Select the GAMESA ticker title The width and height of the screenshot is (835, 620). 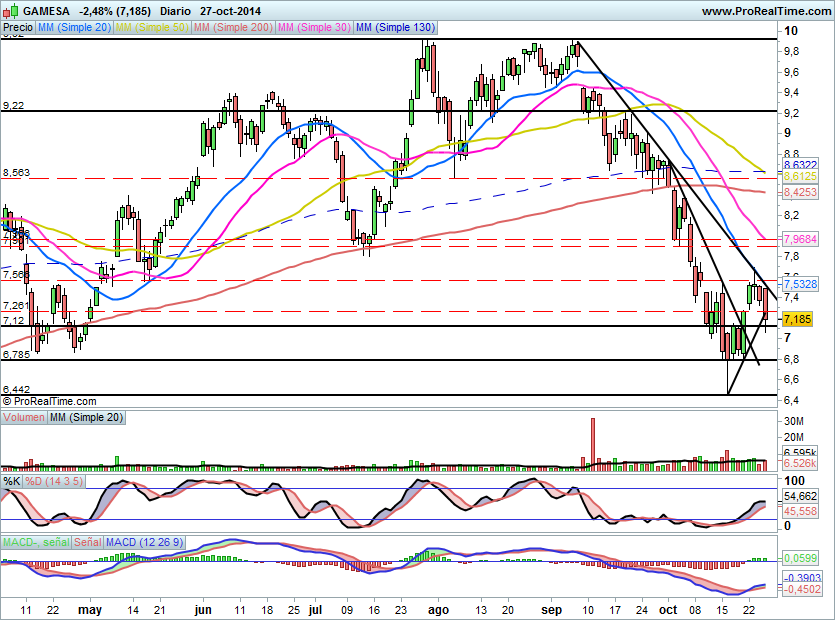pos(46,11)
